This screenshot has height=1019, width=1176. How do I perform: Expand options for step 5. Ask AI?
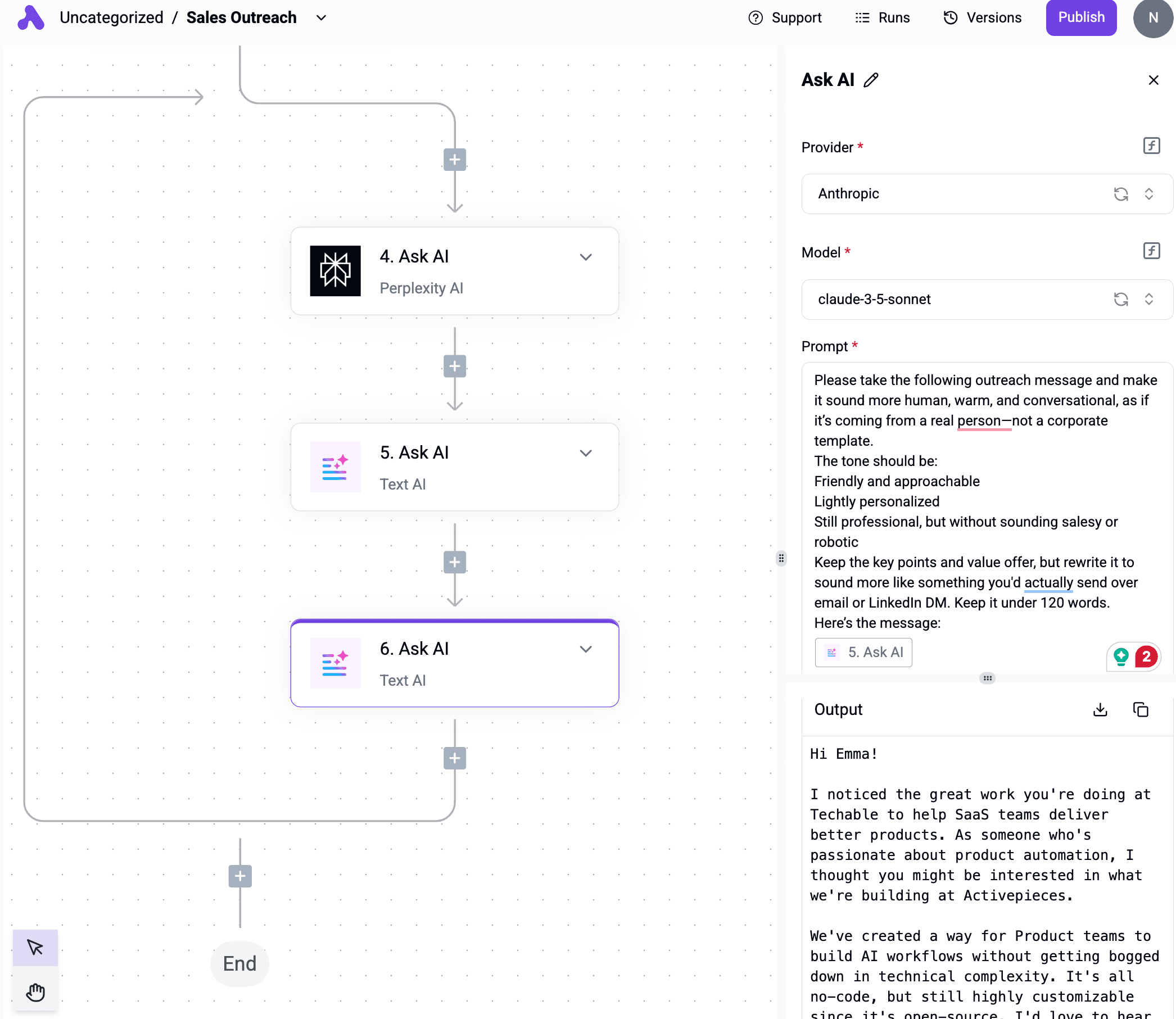pos(586,453)
